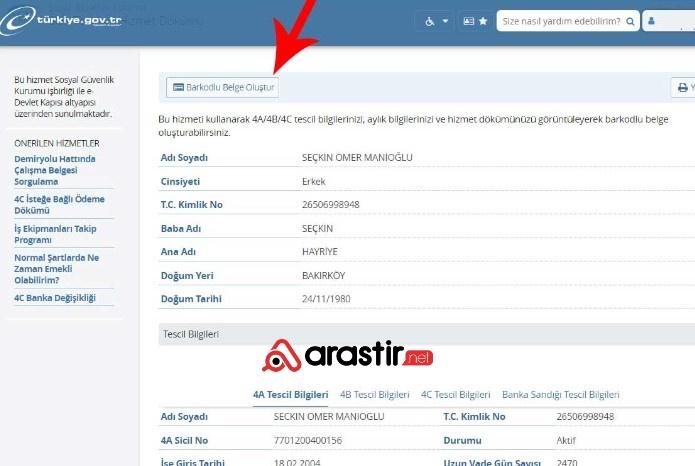Click the ÖNERİLEN HİZMETLER heading

(57, 143)
